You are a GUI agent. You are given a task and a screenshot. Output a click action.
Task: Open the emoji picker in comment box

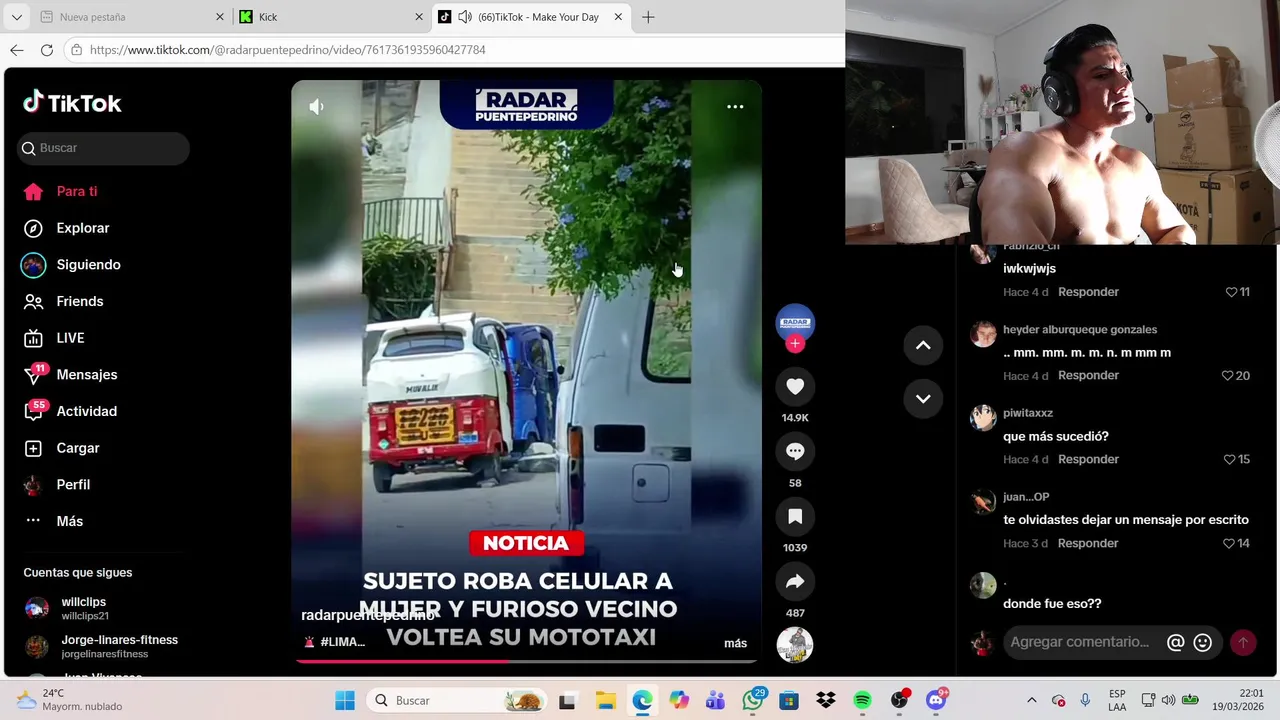tap(1203, 643)
